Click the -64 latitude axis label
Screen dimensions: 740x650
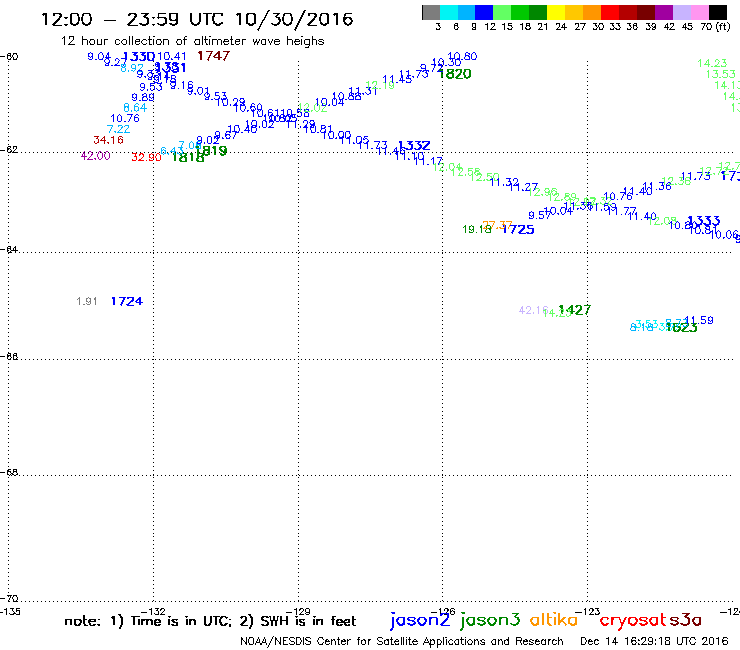tap(9, 250)
